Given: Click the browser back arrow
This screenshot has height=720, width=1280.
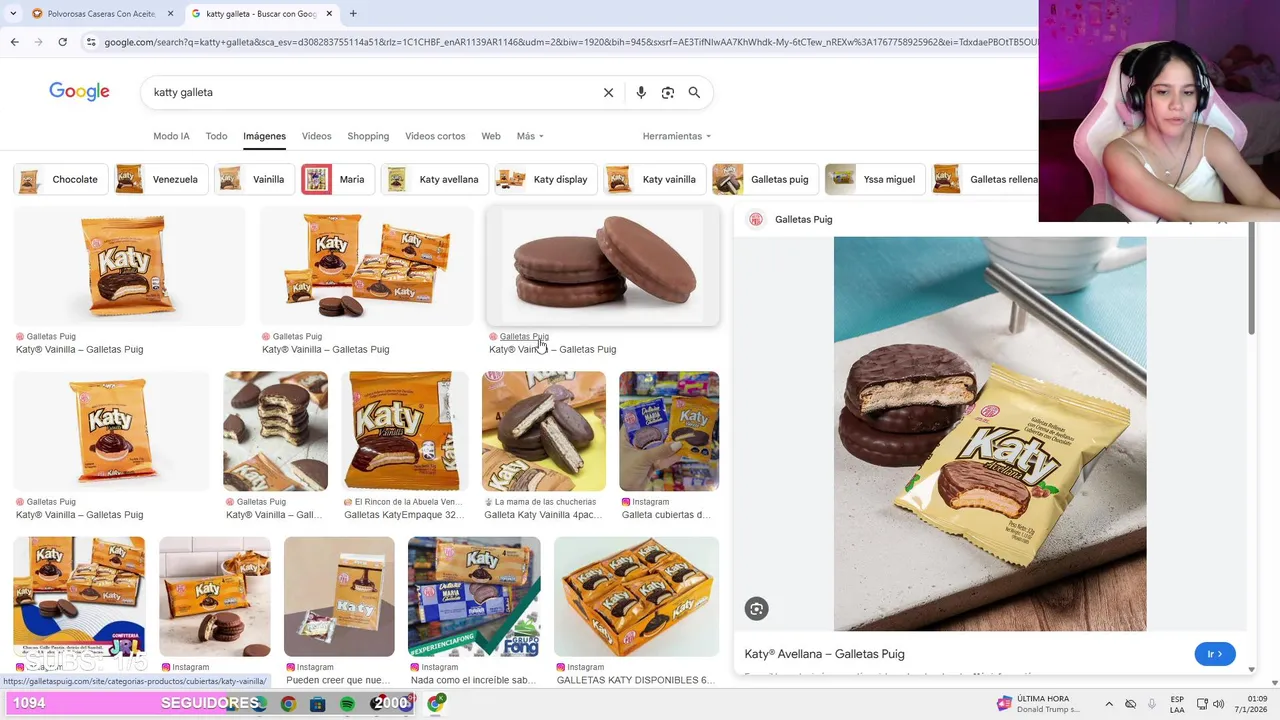Looking at the screenshot, I should click(14, 42).
